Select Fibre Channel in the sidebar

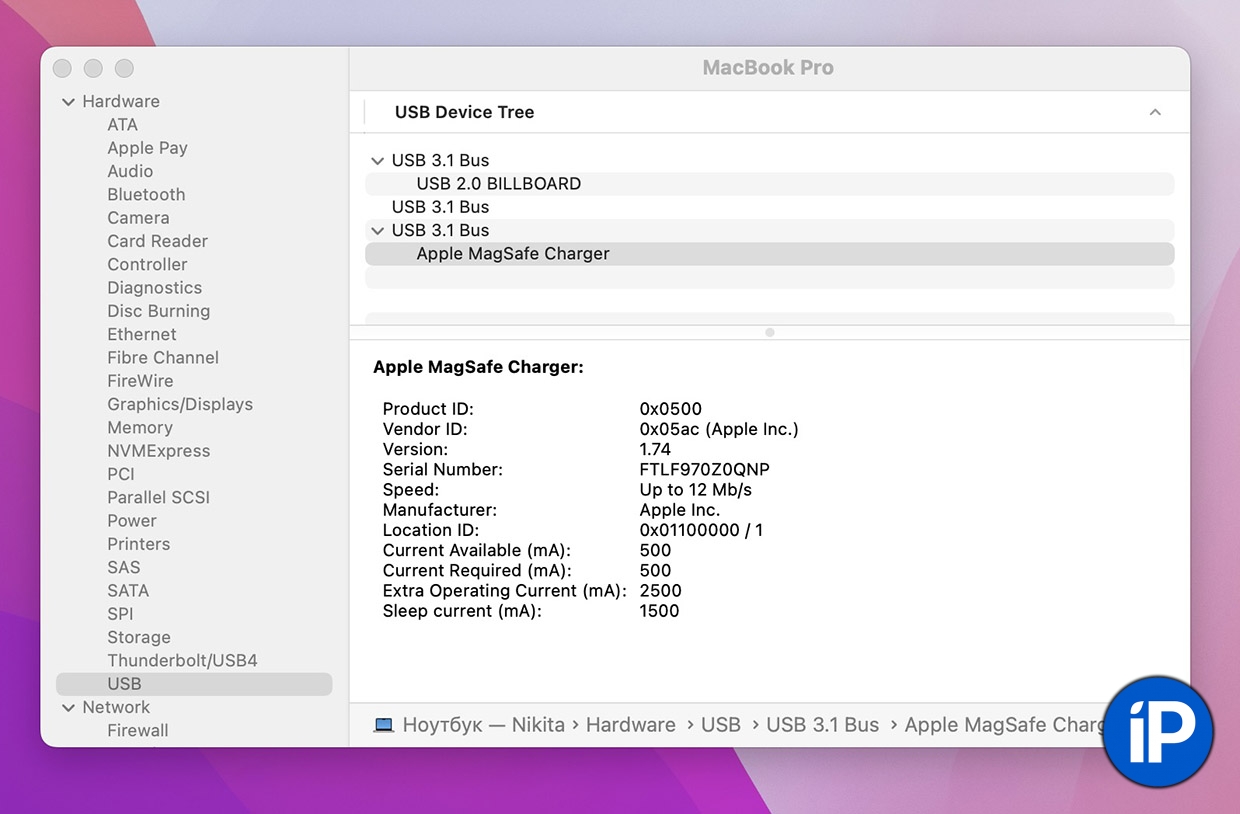tap(163, 358)
